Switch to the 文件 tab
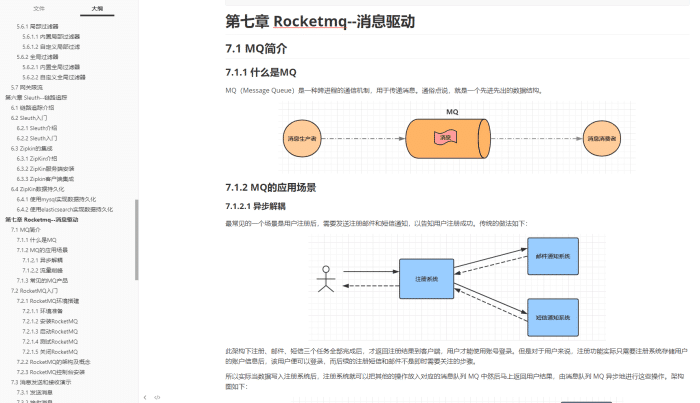The height and width of the screenshot is (403, 700). tap(39, 8)
